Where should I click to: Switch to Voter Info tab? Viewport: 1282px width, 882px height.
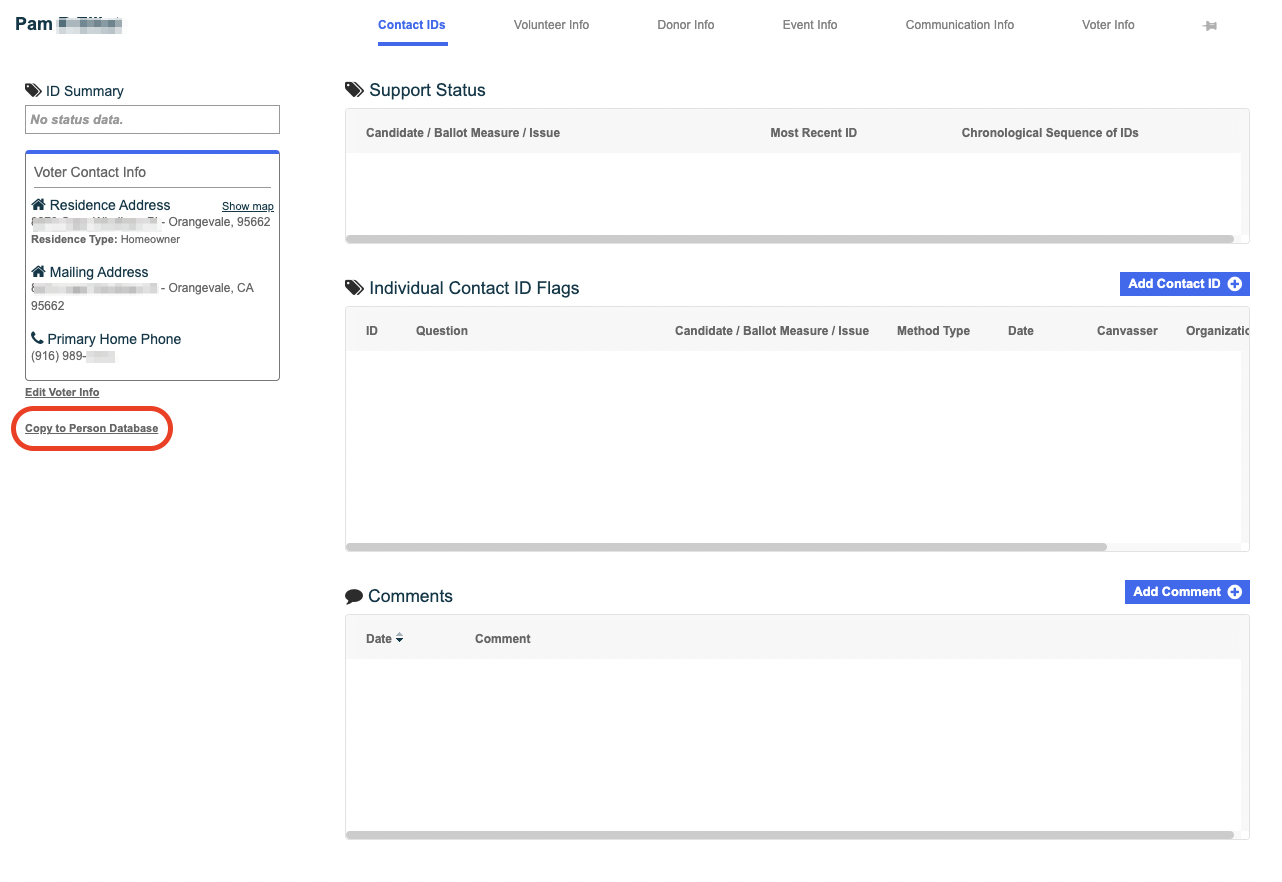pyautogui.click(x=1108, y=25)
